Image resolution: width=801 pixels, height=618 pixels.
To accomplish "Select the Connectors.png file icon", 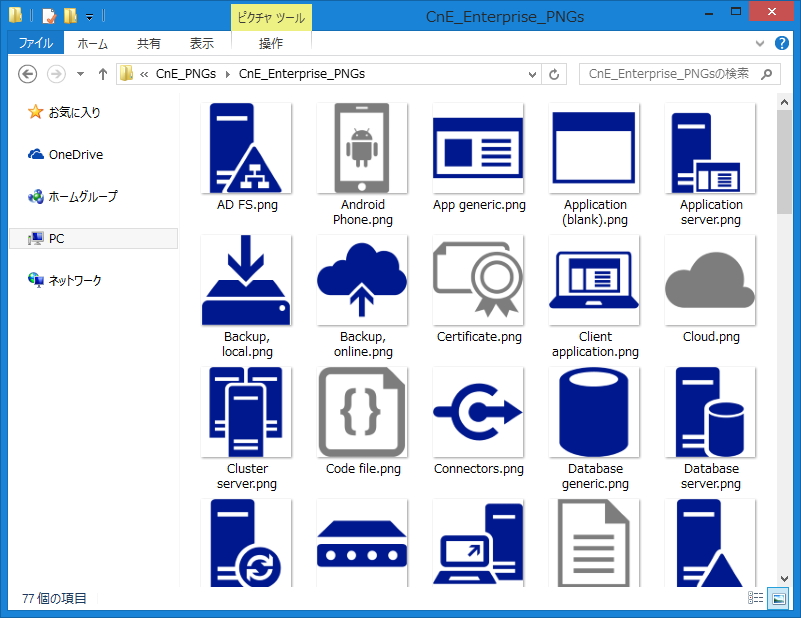I will coord(478,412).
